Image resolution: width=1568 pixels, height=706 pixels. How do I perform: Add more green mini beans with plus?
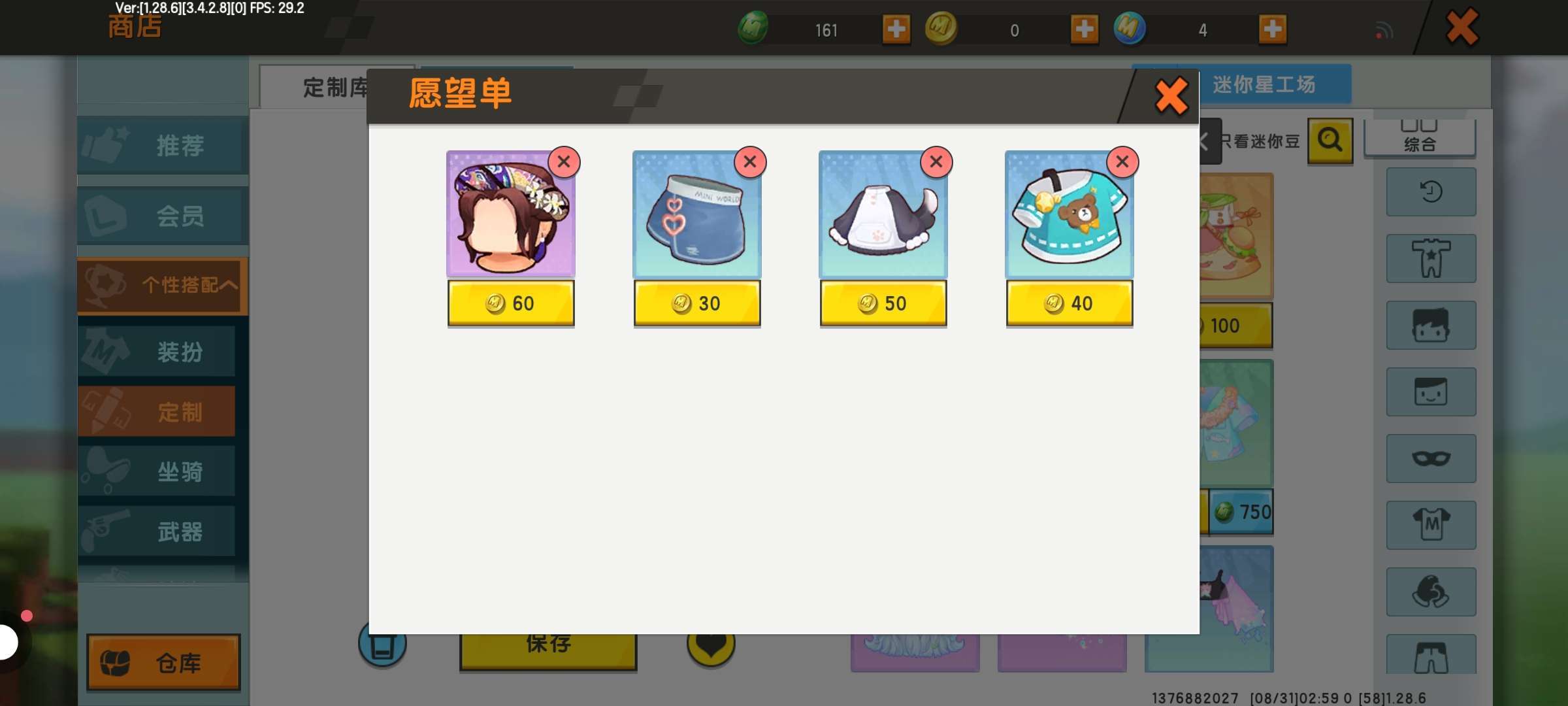click(896, 29)
